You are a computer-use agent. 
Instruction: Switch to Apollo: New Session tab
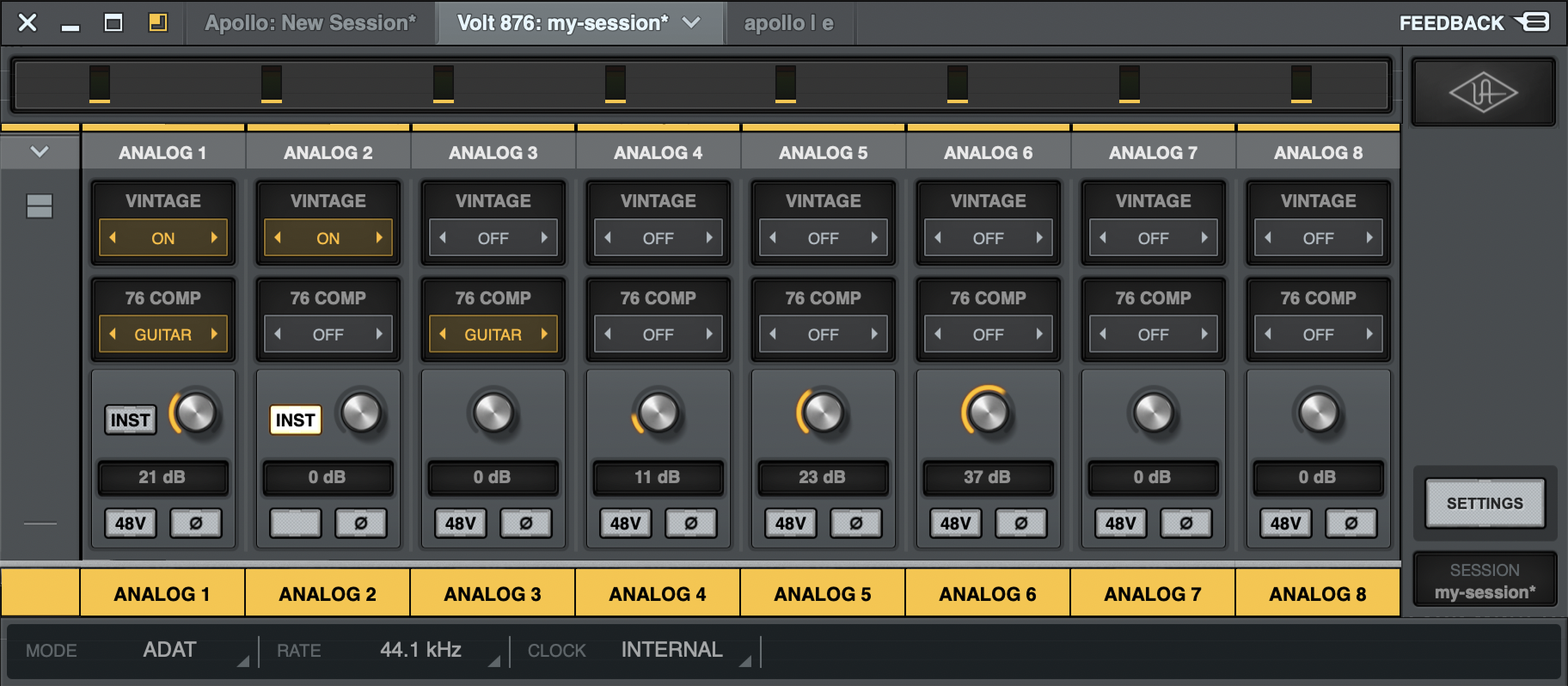310,22
